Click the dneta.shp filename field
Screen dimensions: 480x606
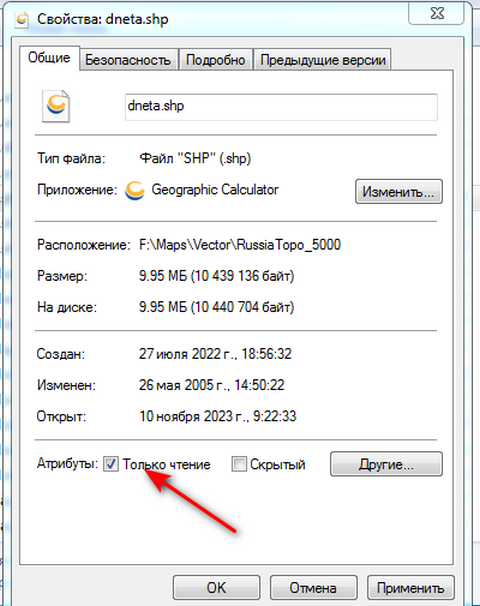point(281,107)
